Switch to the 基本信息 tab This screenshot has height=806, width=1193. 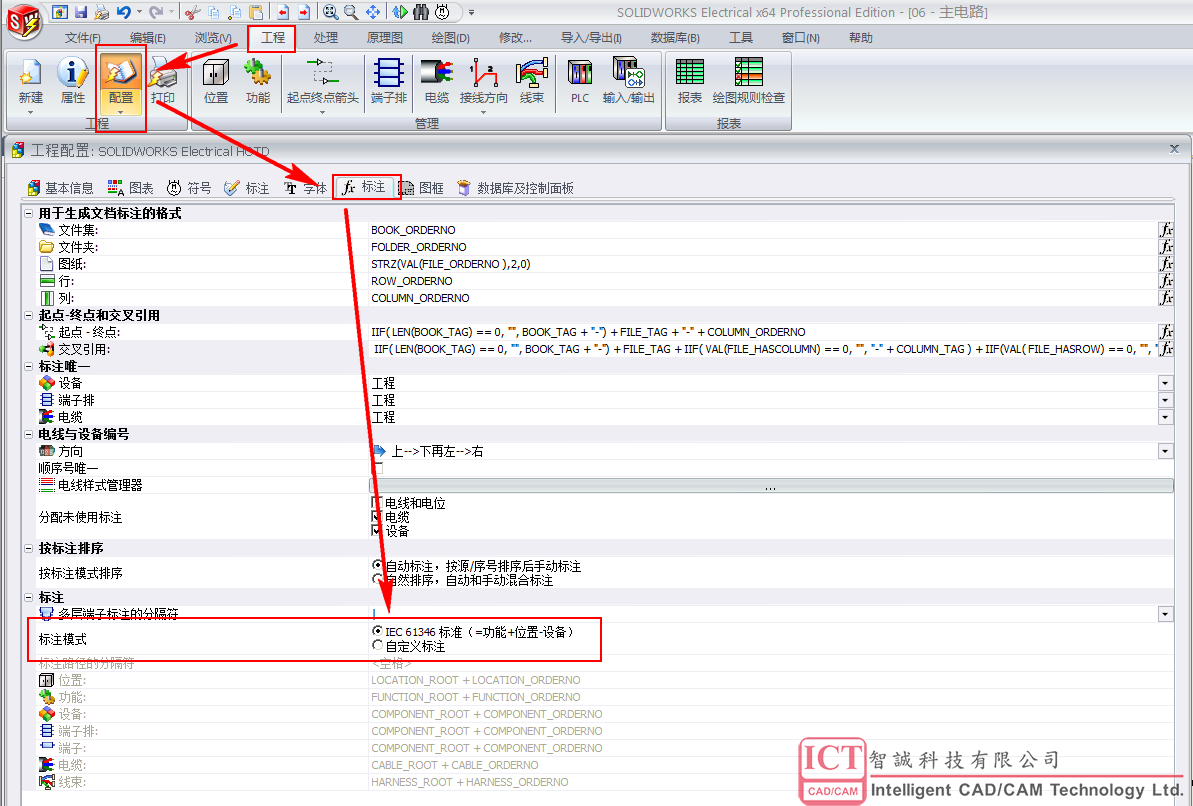(61, 188)
